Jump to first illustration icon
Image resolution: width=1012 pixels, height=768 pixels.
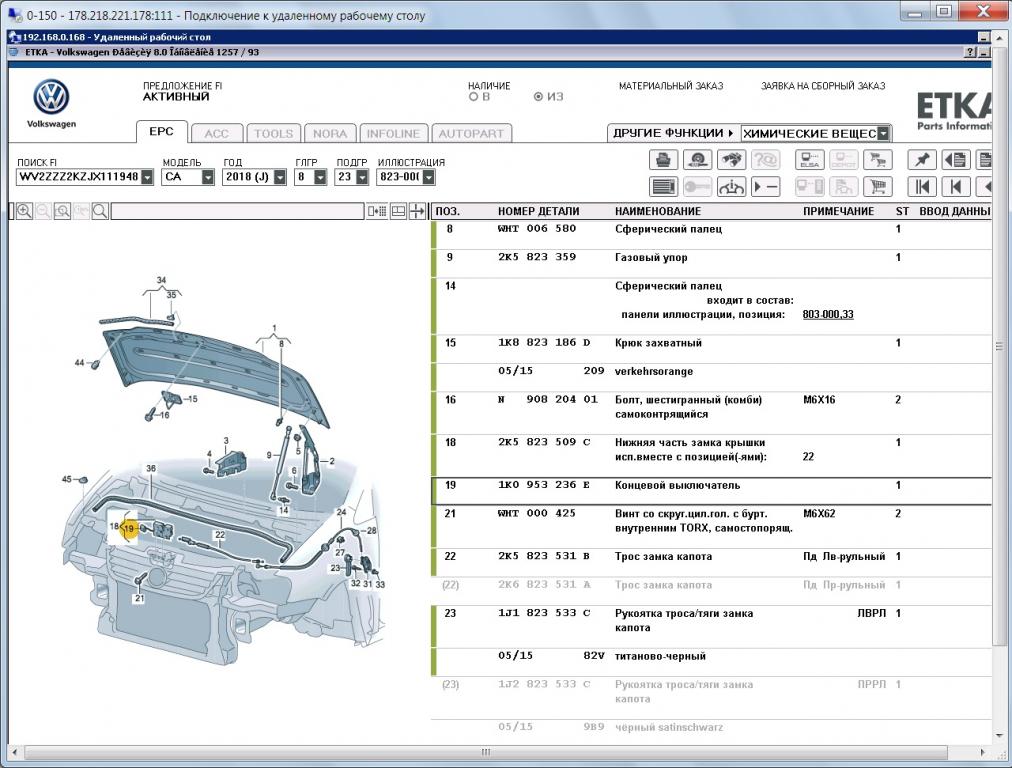[922, 187]
